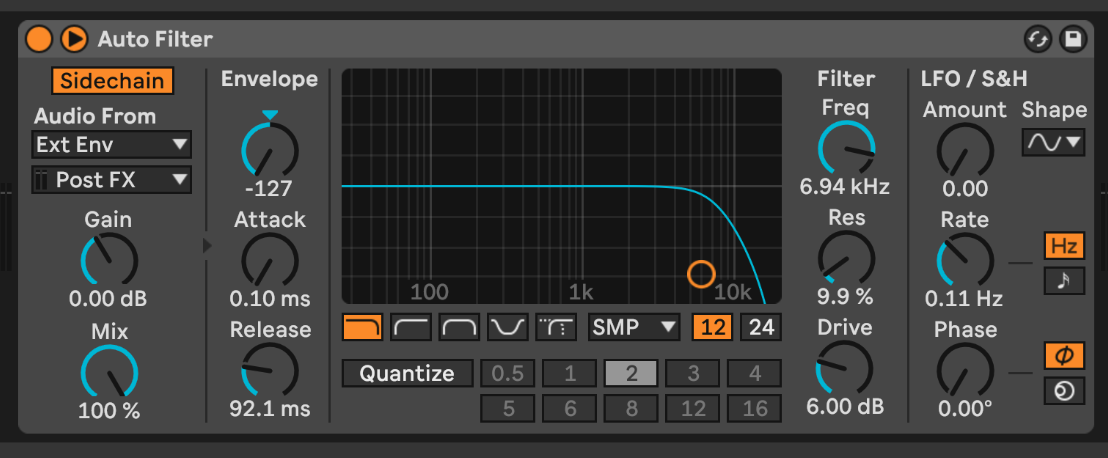Select the notch filter type icon
This screenshot has width=1108, height=458.
(x=508, y=327)
